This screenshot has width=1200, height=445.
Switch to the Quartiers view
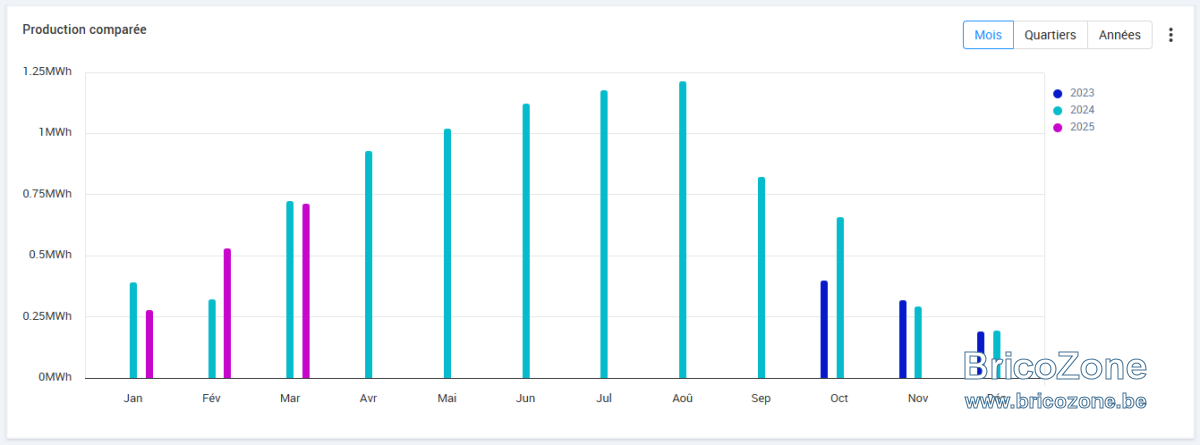click(1050, 35)
